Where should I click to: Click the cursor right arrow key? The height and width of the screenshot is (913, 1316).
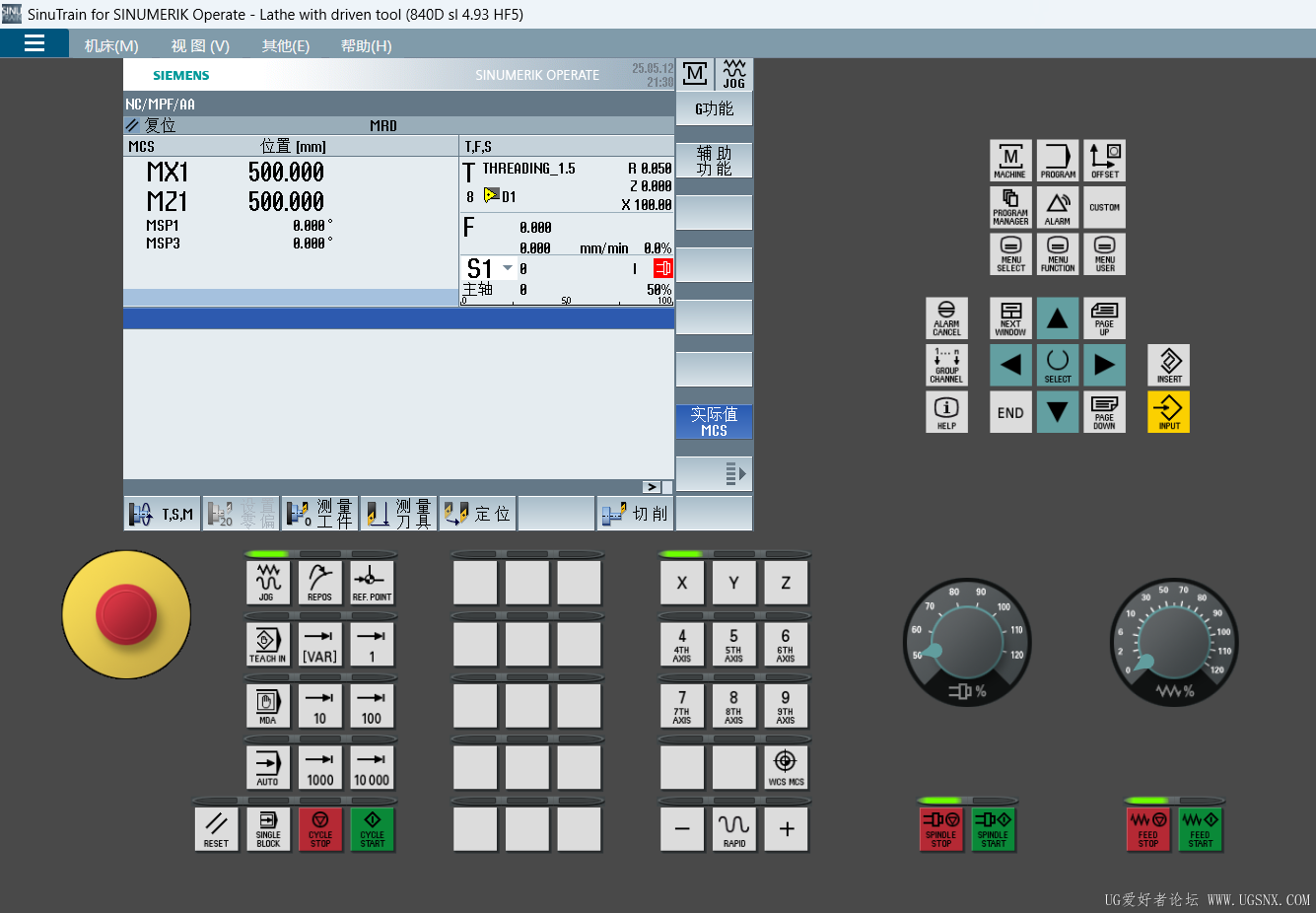point(1105,365)
